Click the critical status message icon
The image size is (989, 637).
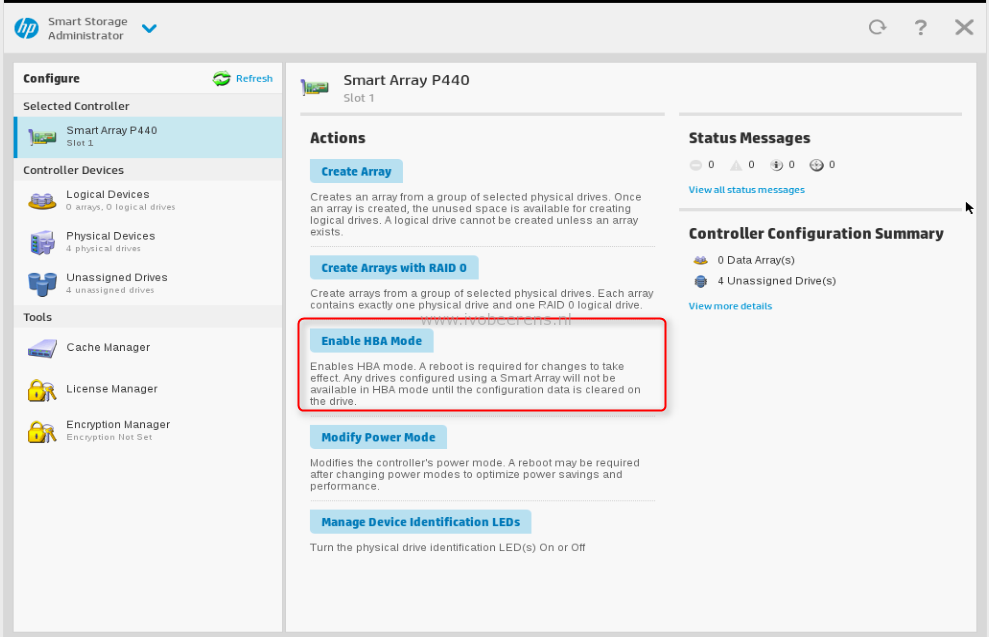(696, 165)
